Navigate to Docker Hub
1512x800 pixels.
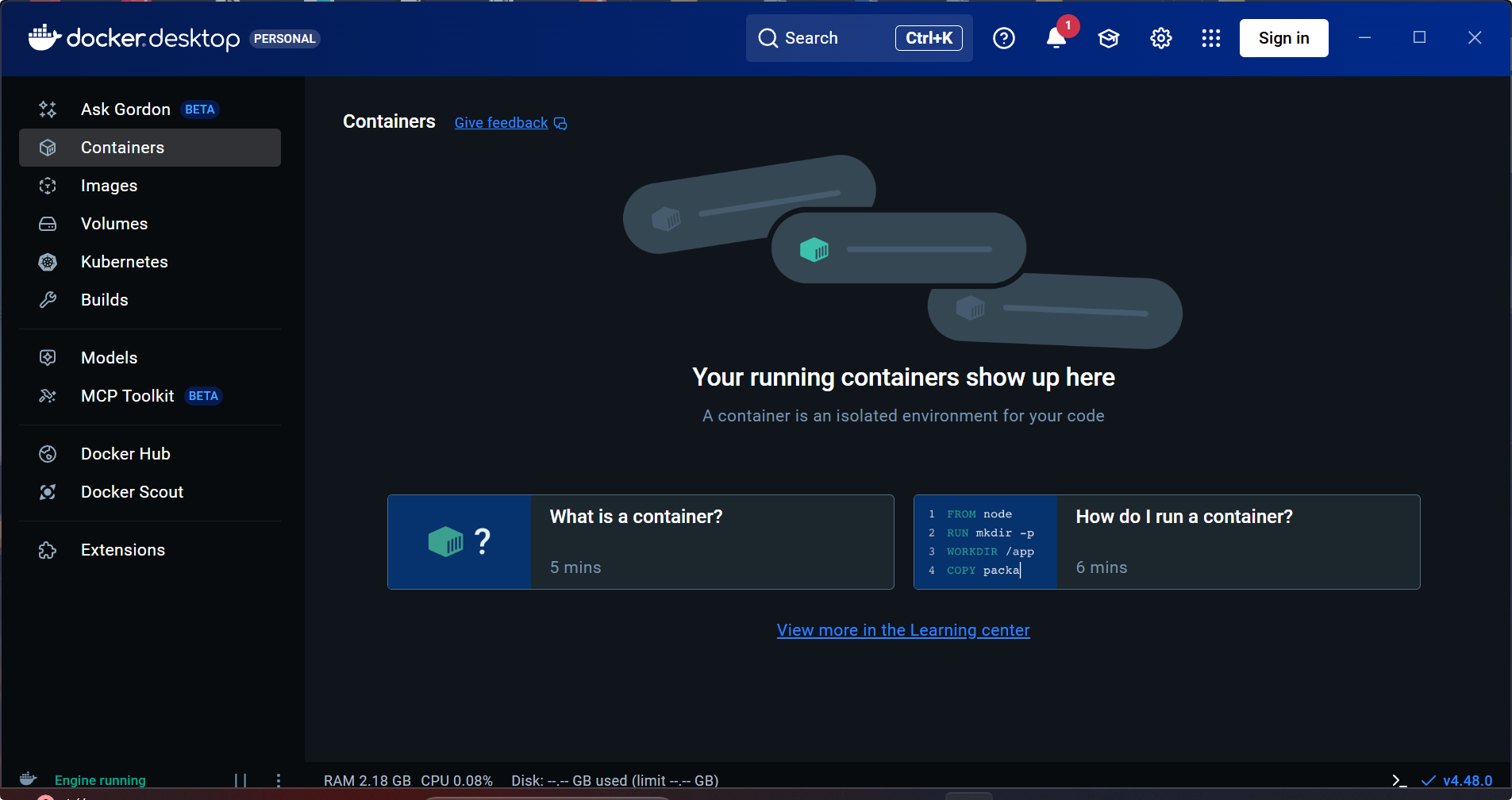150,454
